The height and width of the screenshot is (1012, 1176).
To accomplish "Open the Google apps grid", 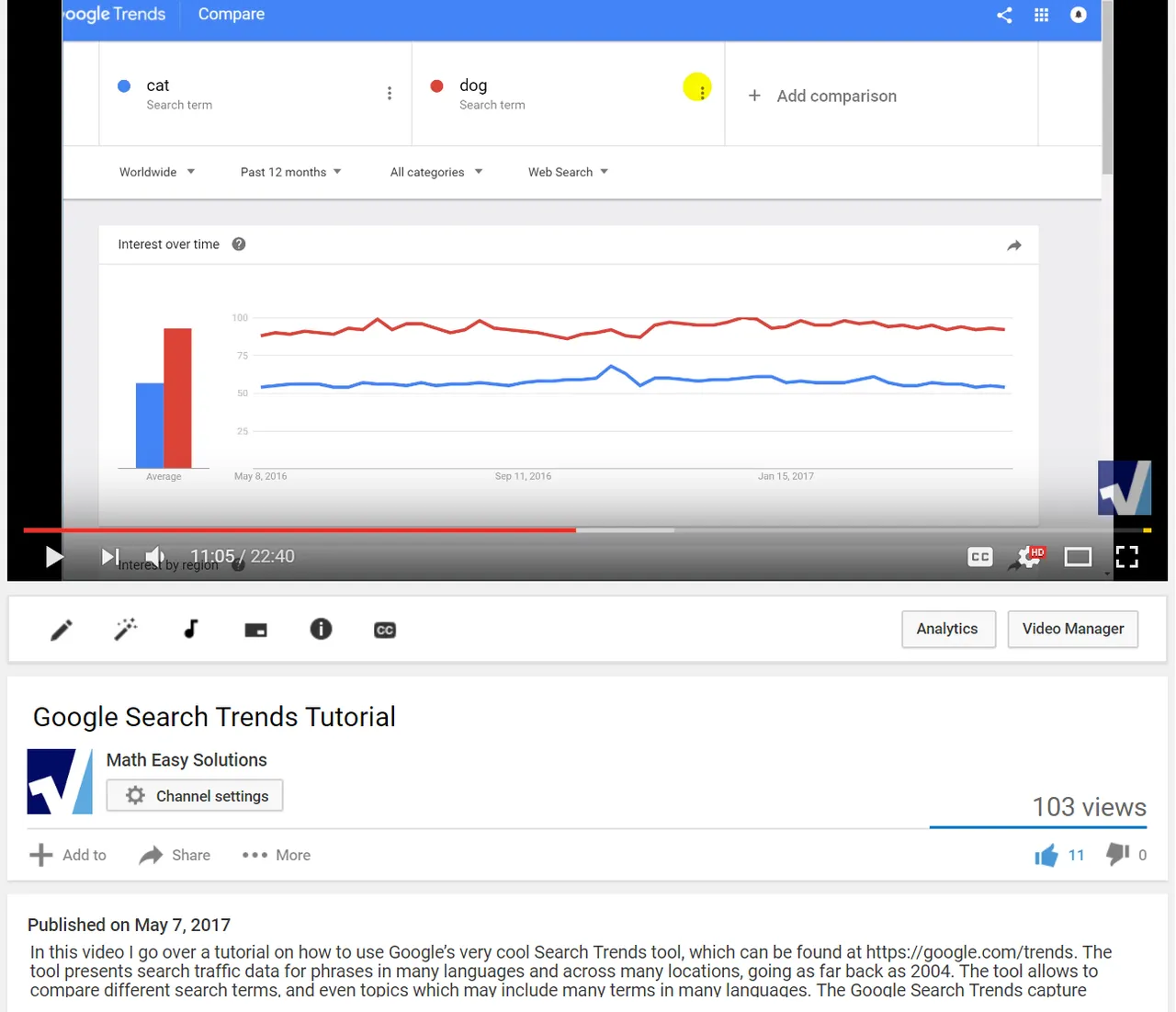I will pos(1041,15).
